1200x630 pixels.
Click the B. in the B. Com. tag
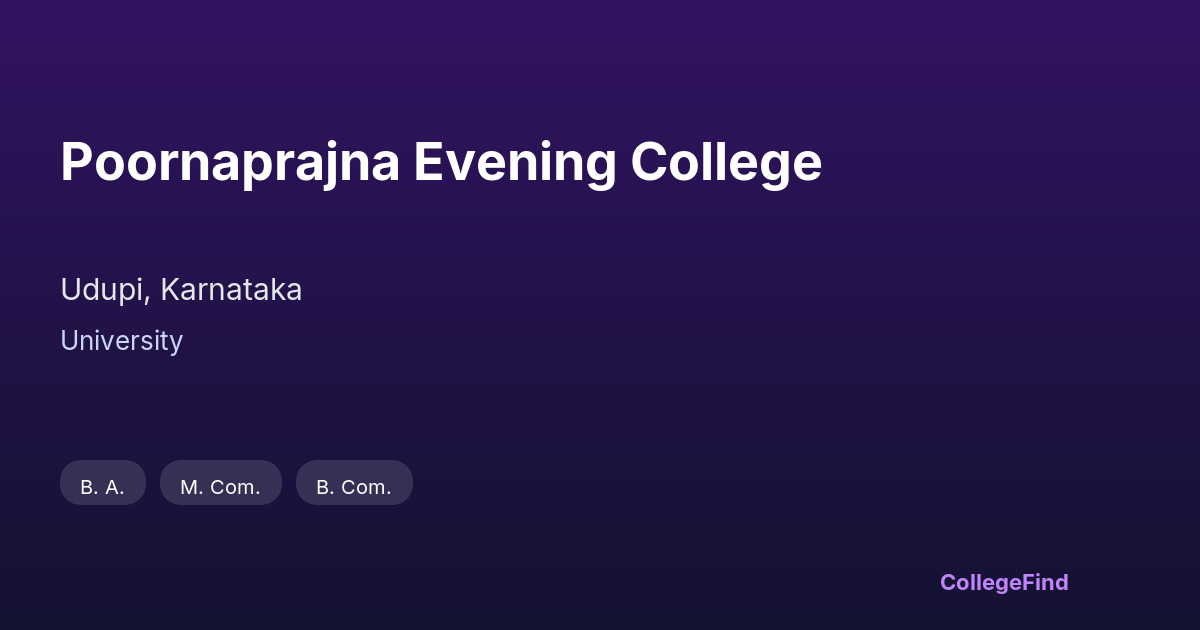click(325, 487)
